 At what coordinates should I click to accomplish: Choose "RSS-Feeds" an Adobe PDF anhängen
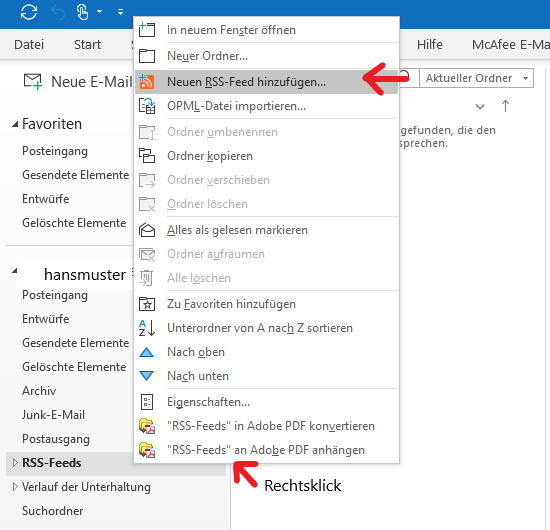[267, 450]
